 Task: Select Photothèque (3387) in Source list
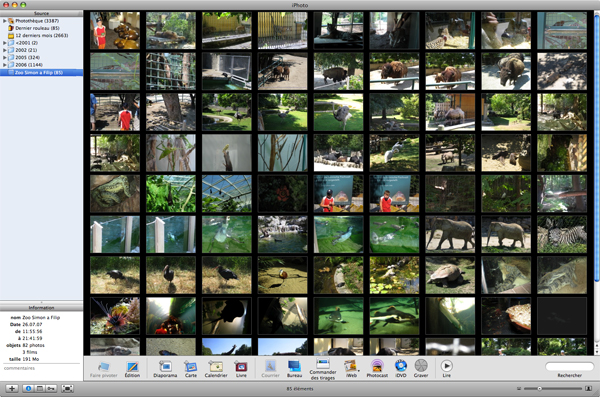tap(41, 21)
